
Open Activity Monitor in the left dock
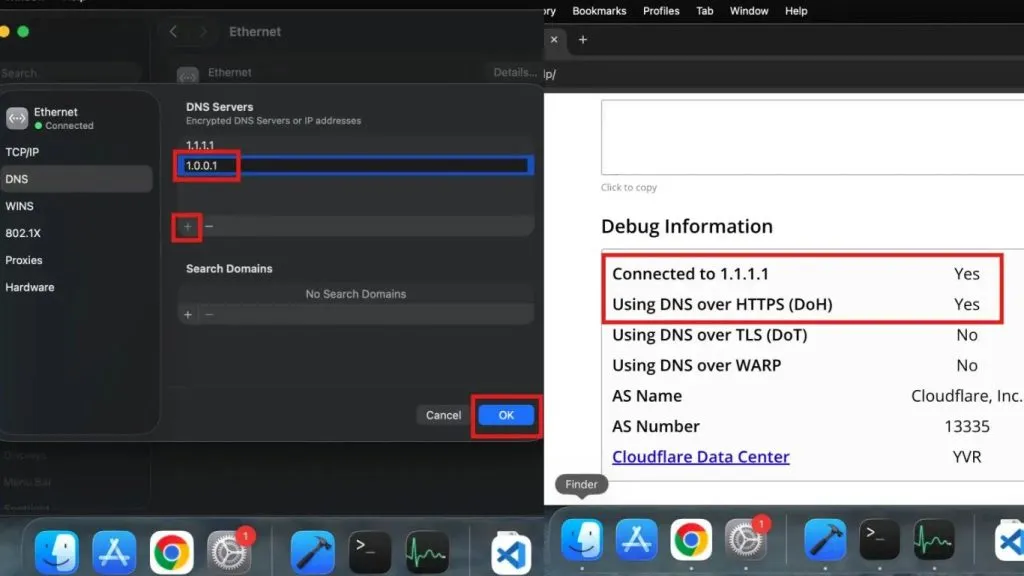(427, 552)
